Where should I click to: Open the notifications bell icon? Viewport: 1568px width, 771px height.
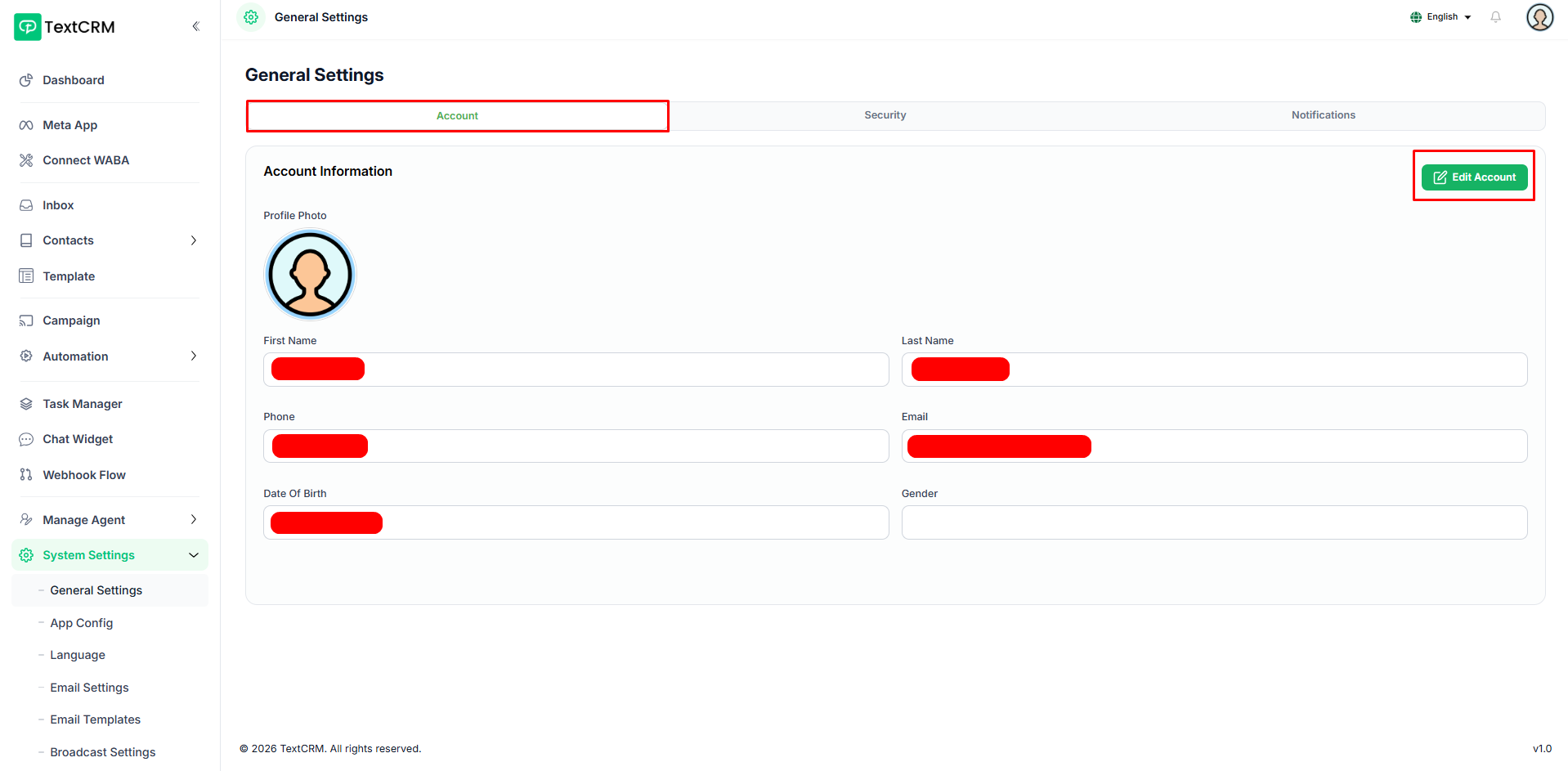pyautogui.click(x=1495, y=17)
